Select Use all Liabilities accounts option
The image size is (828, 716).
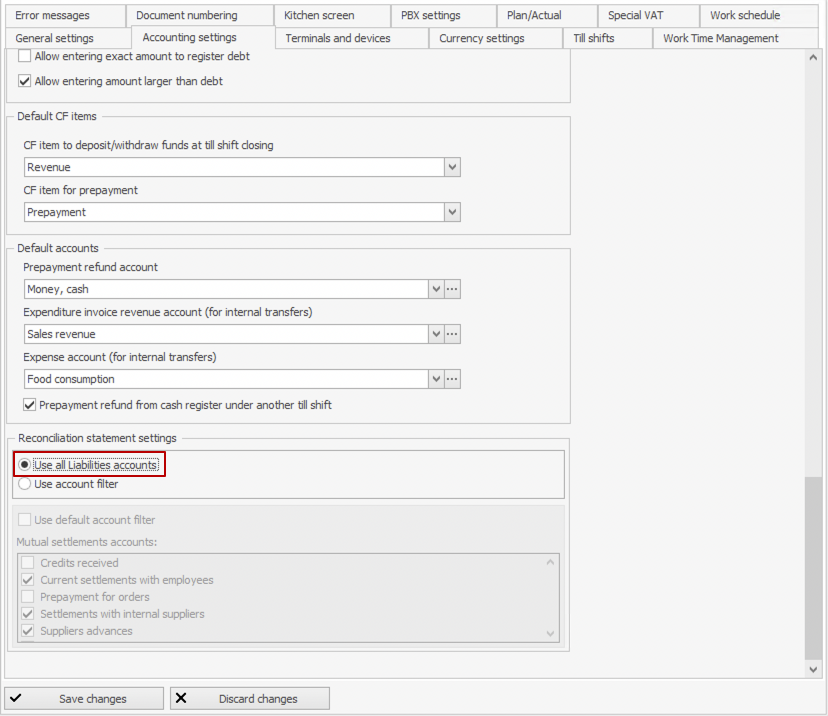click(25, 465)
